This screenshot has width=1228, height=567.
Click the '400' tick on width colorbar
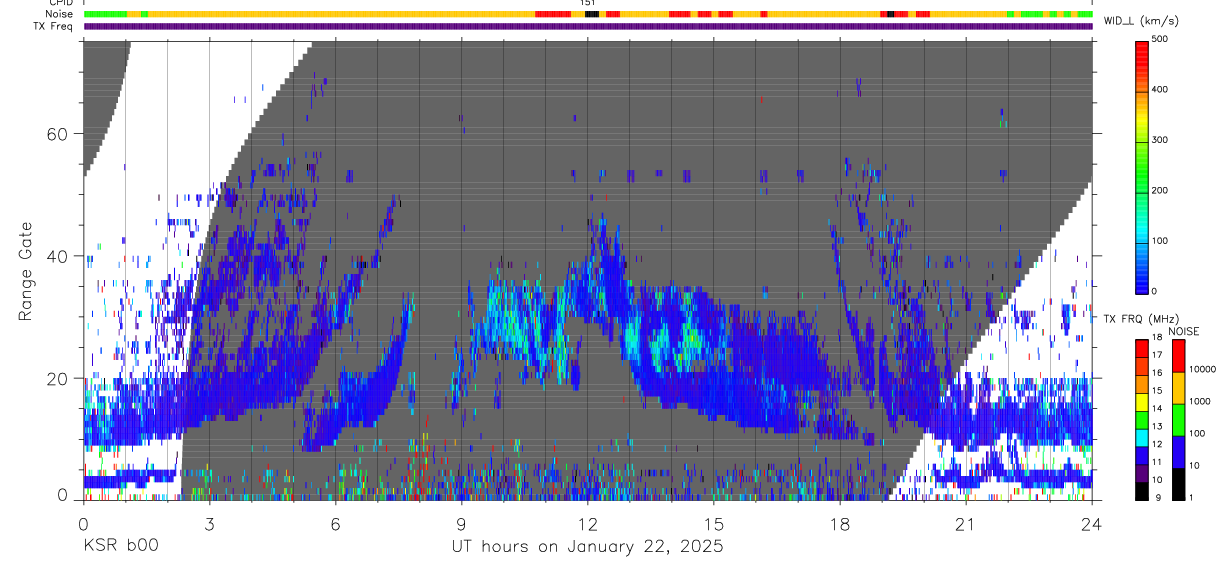[x=1160, y=90]
